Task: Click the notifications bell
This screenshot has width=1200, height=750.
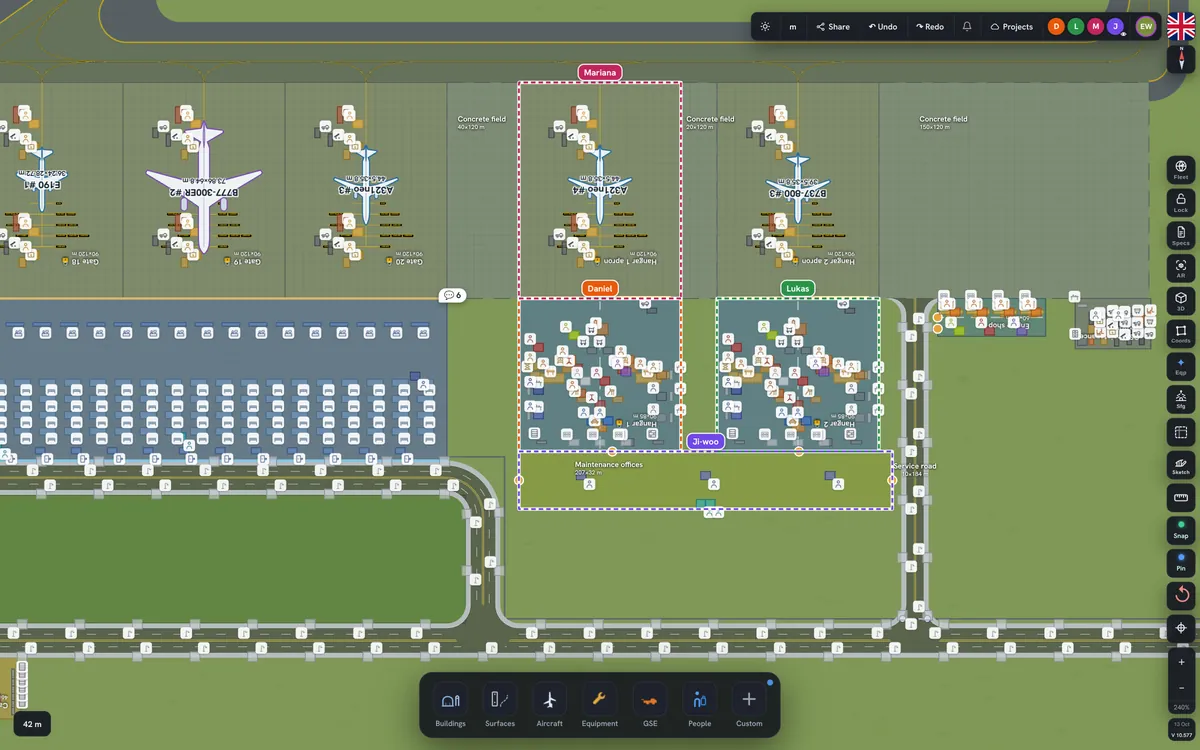Action: [967, 27]
